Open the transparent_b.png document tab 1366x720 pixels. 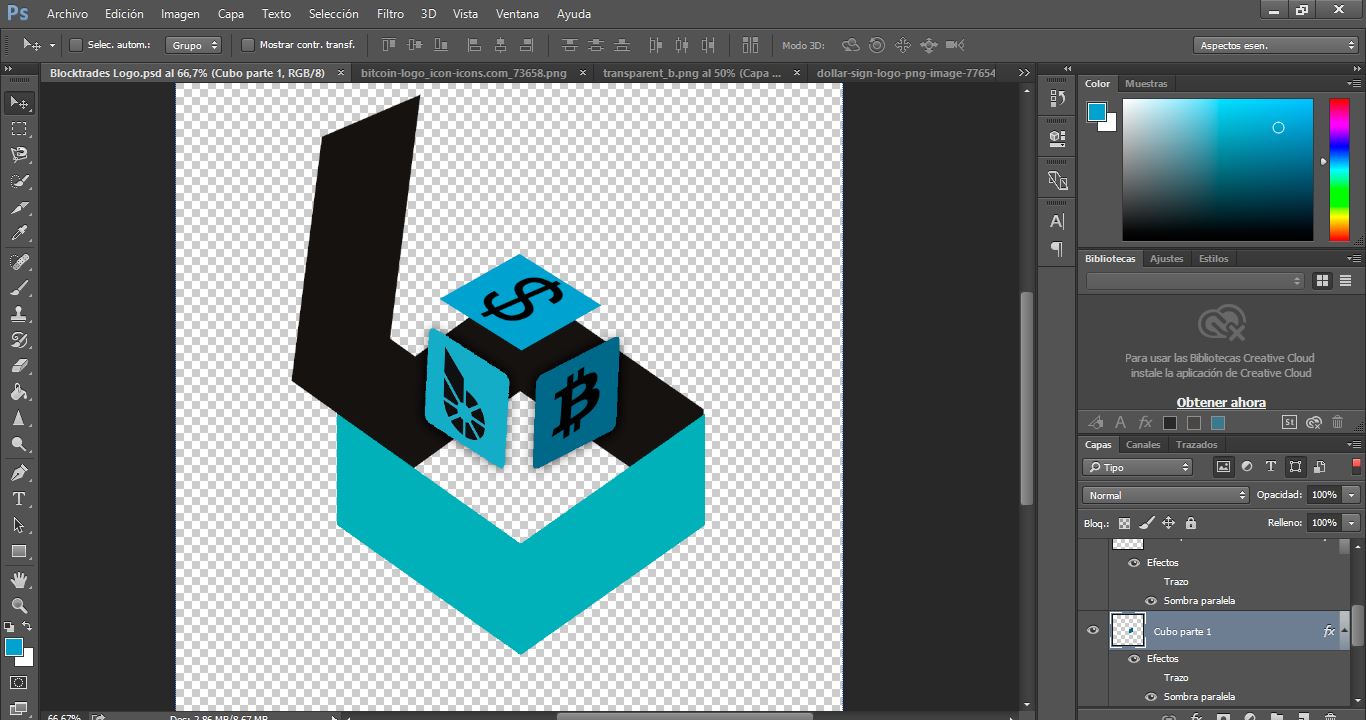coord(692,73)
